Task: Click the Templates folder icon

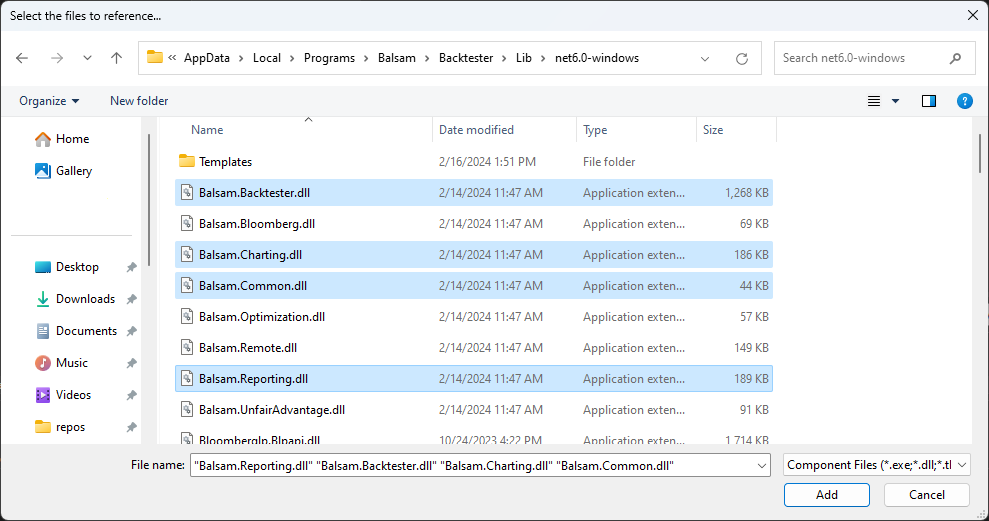Action: (187, 161)
